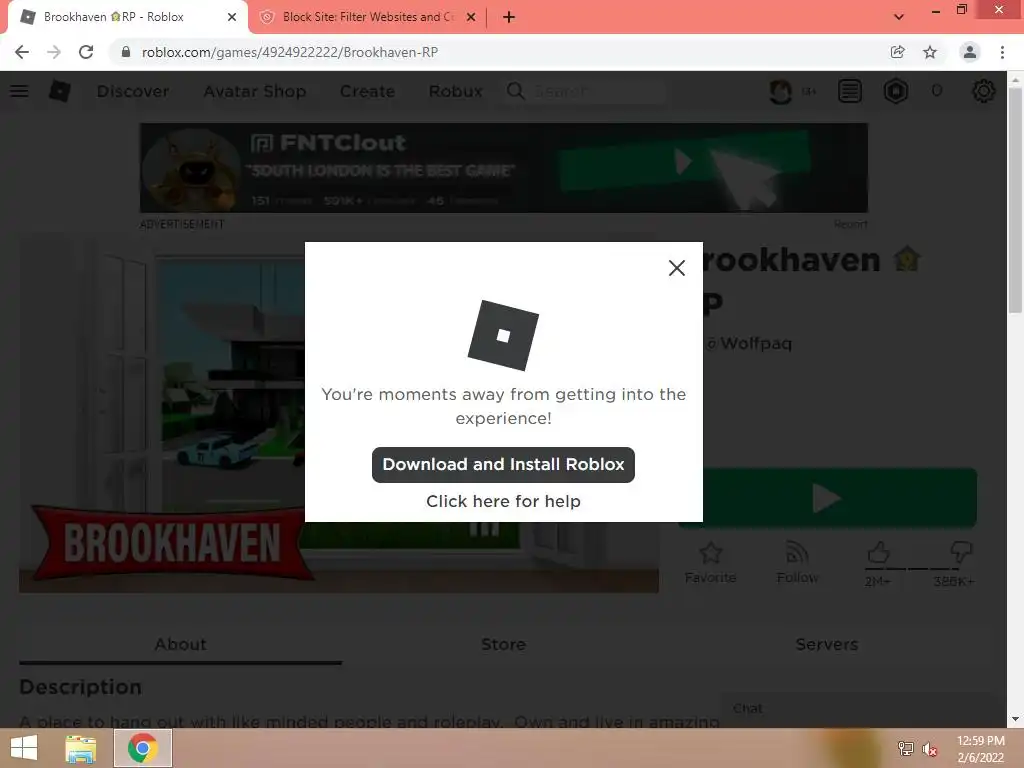The width and height of the screenshot is (1024, 768).
Task: Click the green Play button
Action: pos(827,498)
